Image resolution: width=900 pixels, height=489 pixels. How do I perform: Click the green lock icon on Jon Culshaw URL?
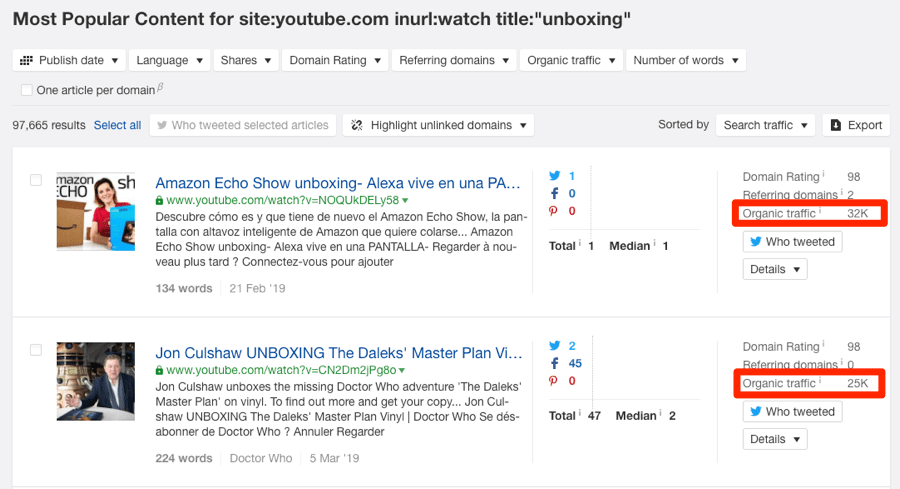coord(160,370)
